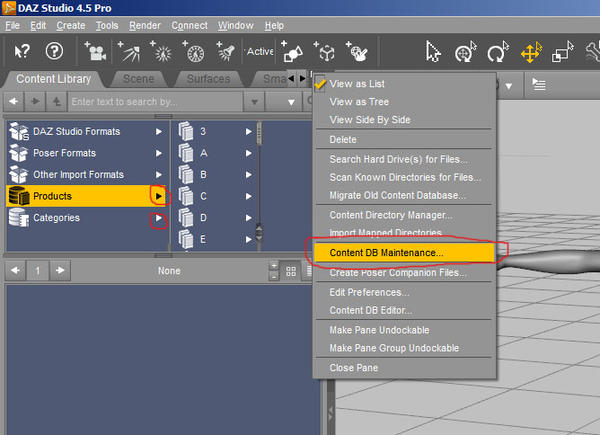This screenshot has width=600, height=435.
Task: Create a new distant light
Action: pyautogui.click(x=128, y=51)
